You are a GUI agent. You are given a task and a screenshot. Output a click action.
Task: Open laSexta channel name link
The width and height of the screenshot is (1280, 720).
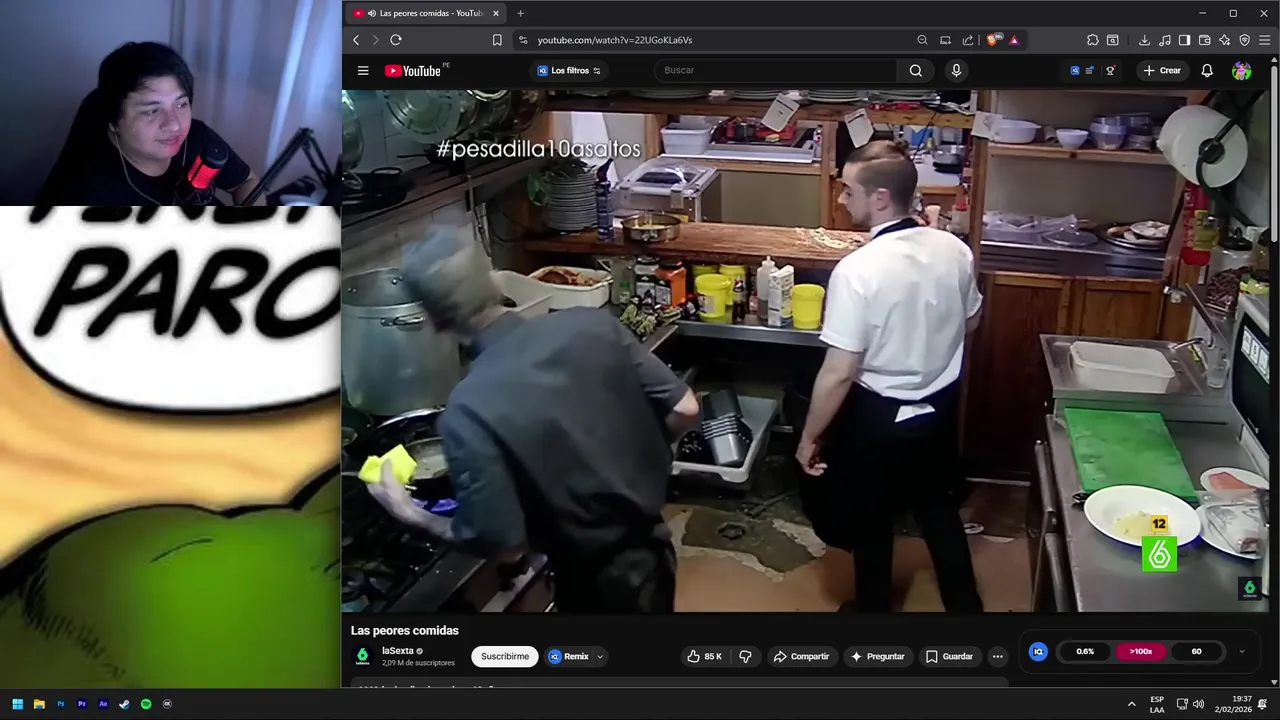[397, 650]
